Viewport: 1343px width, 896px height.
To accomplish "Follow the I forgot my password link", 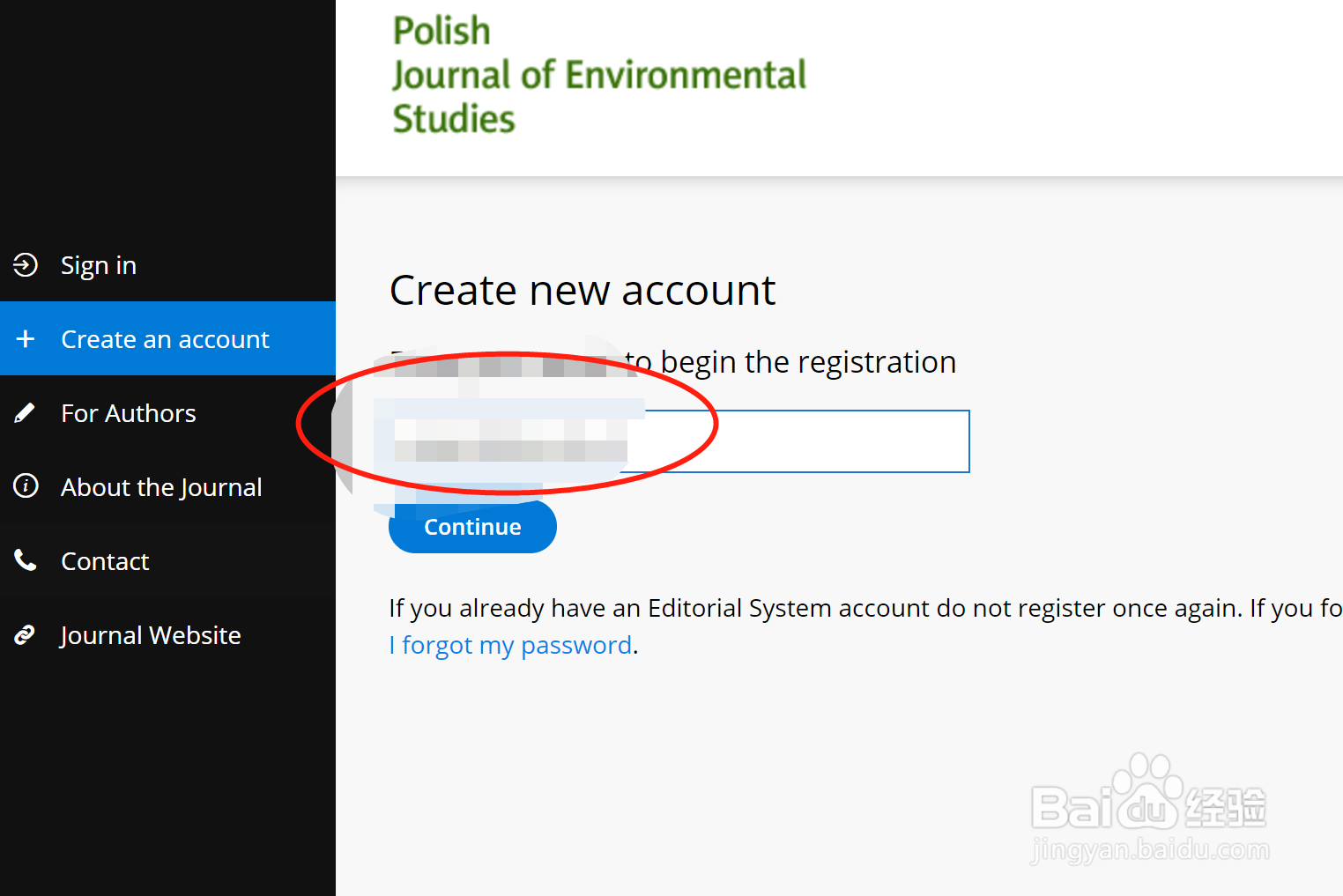I will (x=510, y=646).
